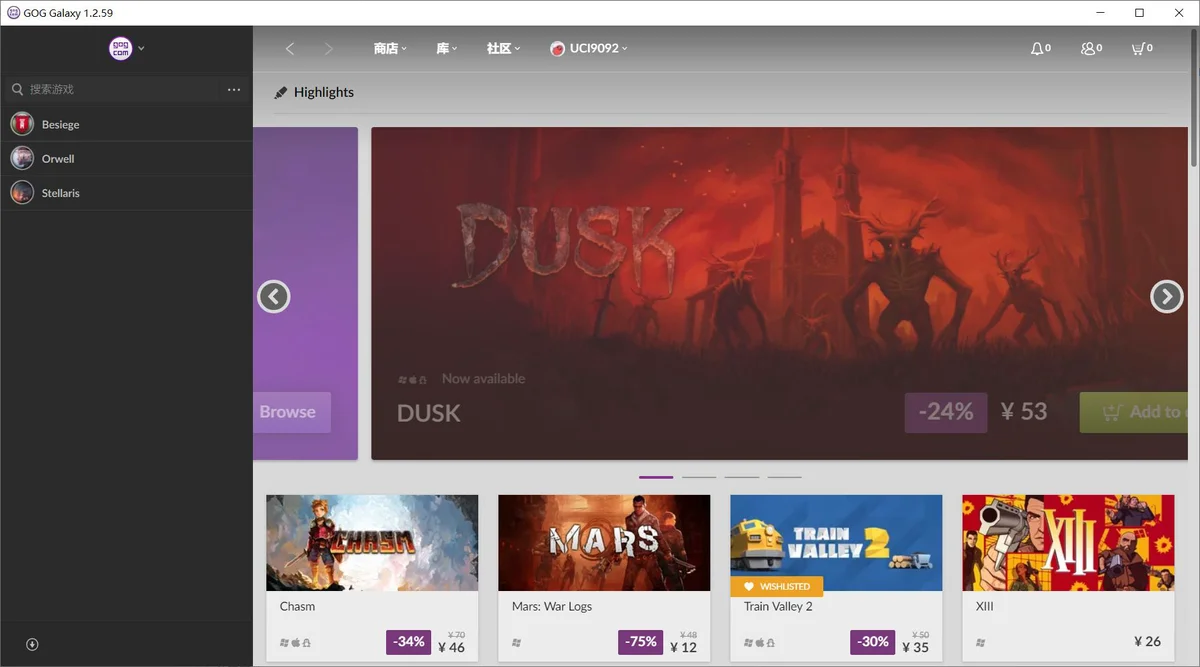Screen dimensions: 1200x667
Task: Click the ¥ 46 Chasm price
Action: 452,647
